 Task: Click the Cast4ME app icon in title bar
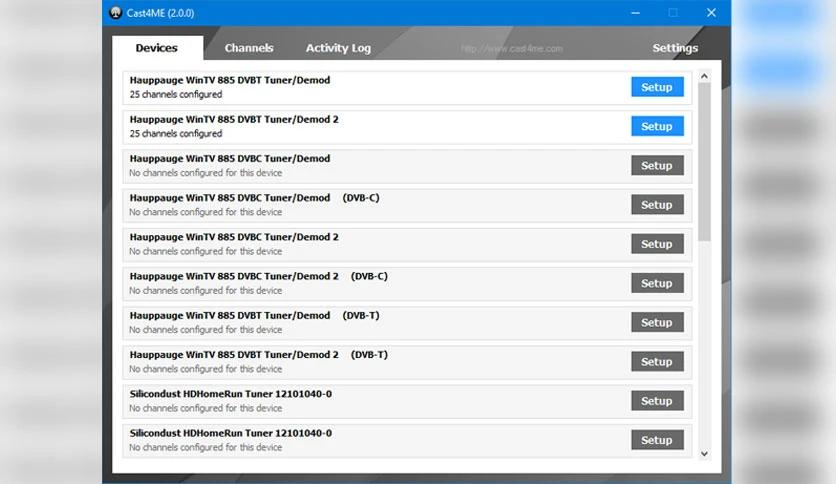(116, 13)
